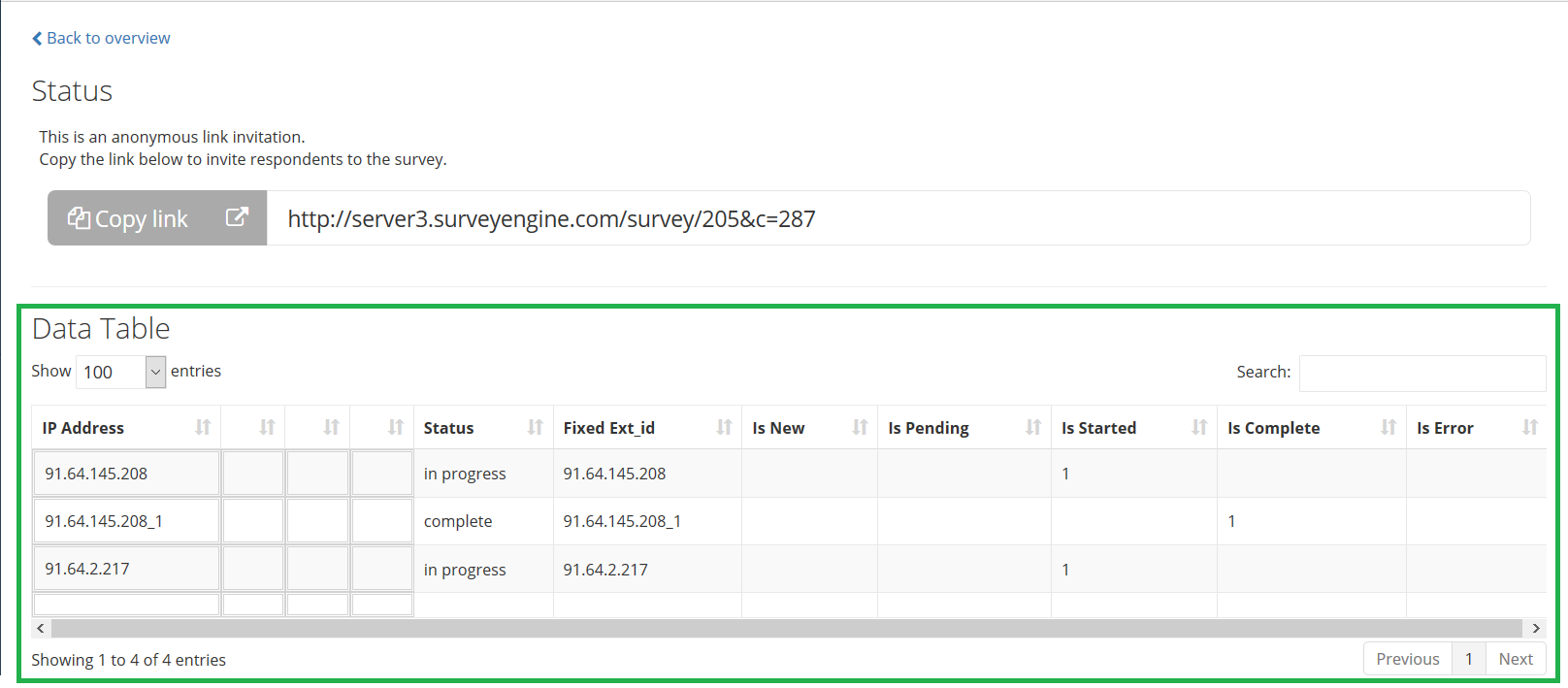Go back to overview link
1568x688 pixels.
101,38
